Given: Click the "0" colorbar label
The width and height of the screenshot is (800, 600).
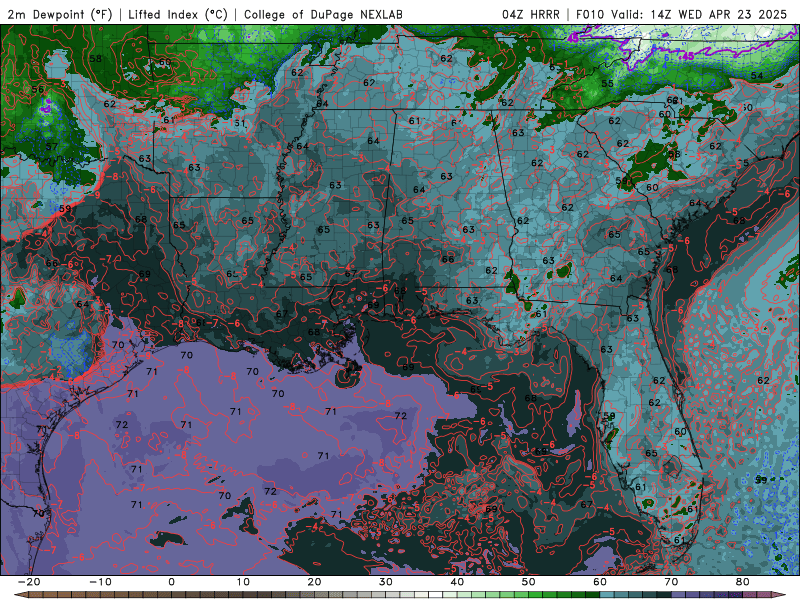Looking at the screenshot, I should point(171,582).
